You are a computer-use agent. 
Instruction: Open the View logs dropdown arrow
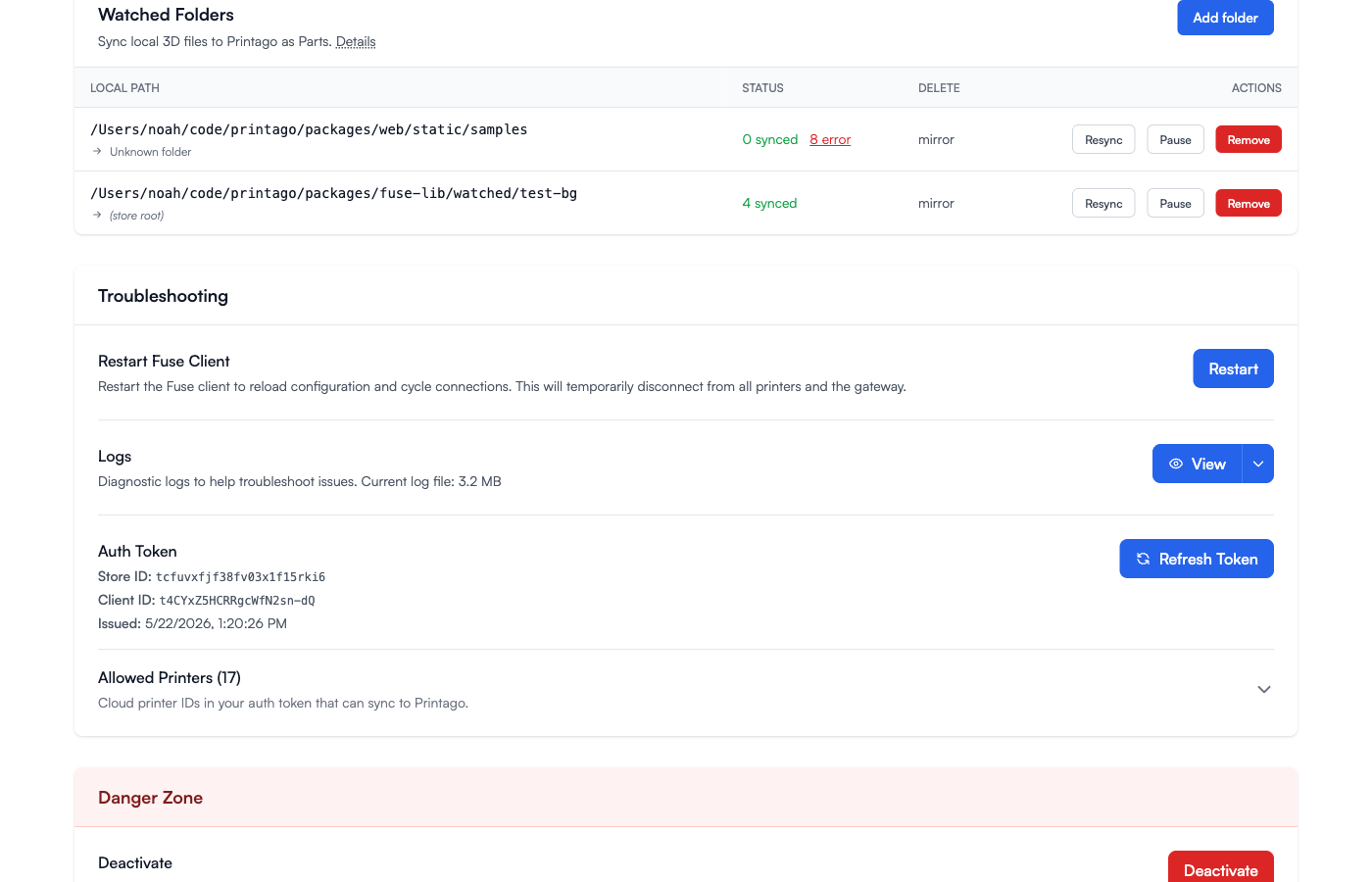[x=1258, y=464]
